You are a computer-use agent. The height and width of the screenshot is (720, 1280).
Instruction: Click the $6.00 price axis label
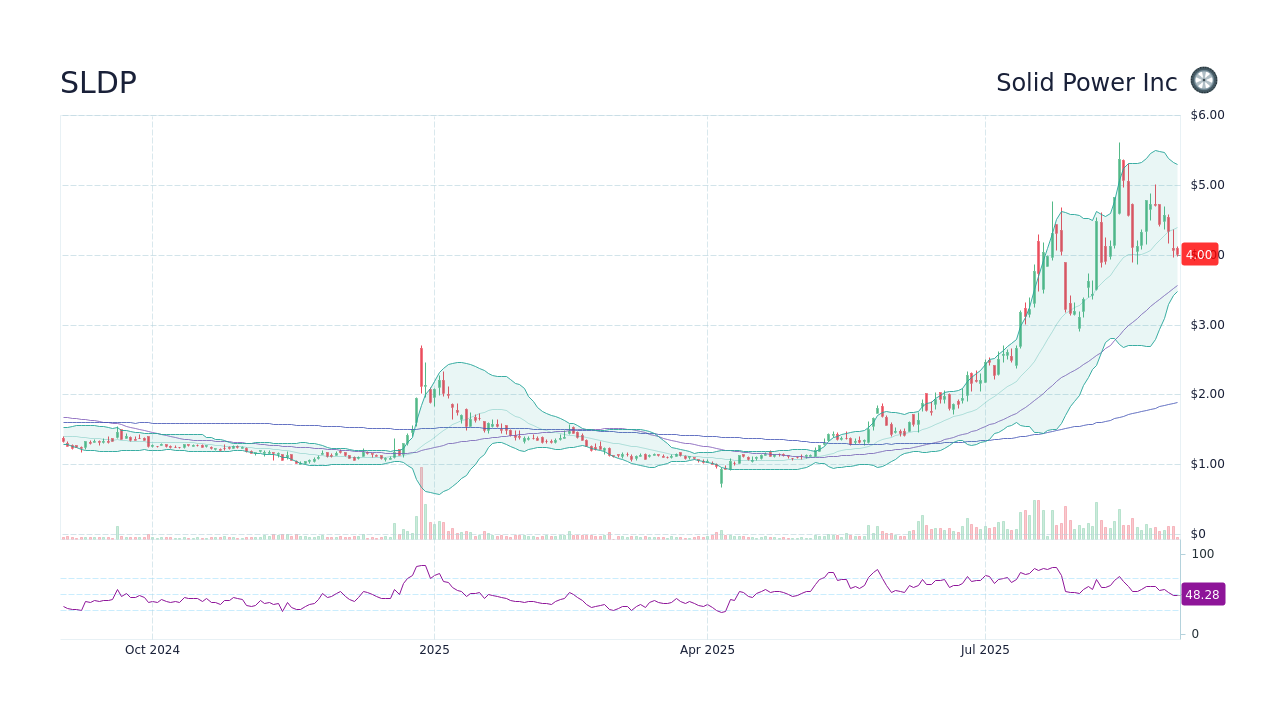click(1207, 115)
